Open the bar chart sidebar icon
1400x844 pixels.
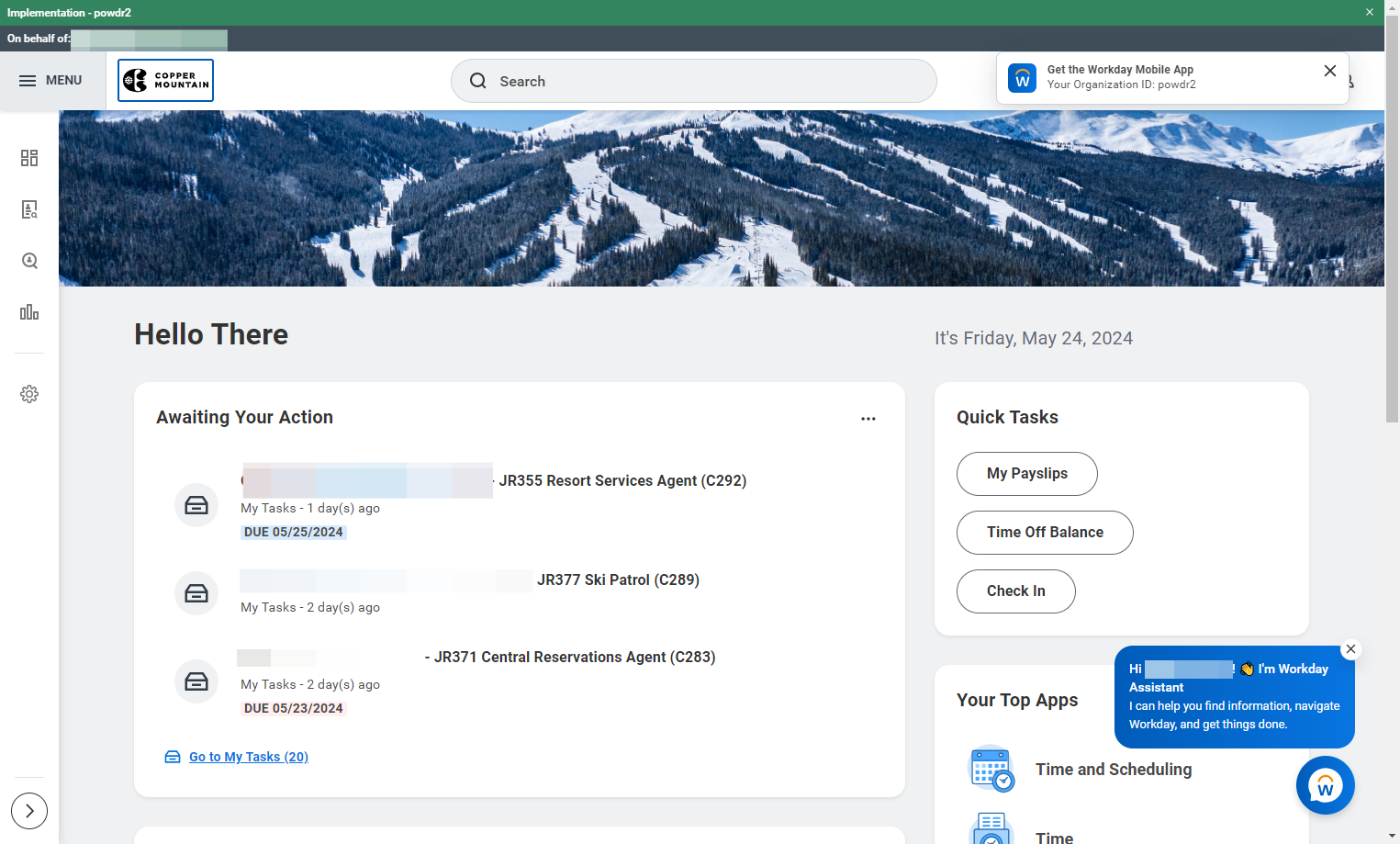point(29,312)
